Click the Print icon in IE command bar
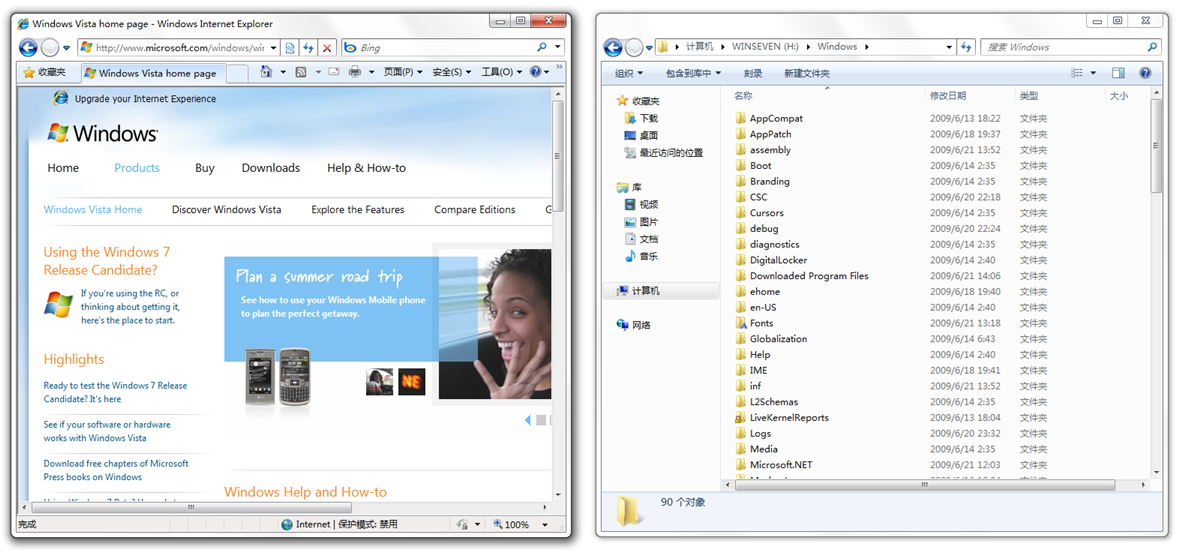 [355, 72]
